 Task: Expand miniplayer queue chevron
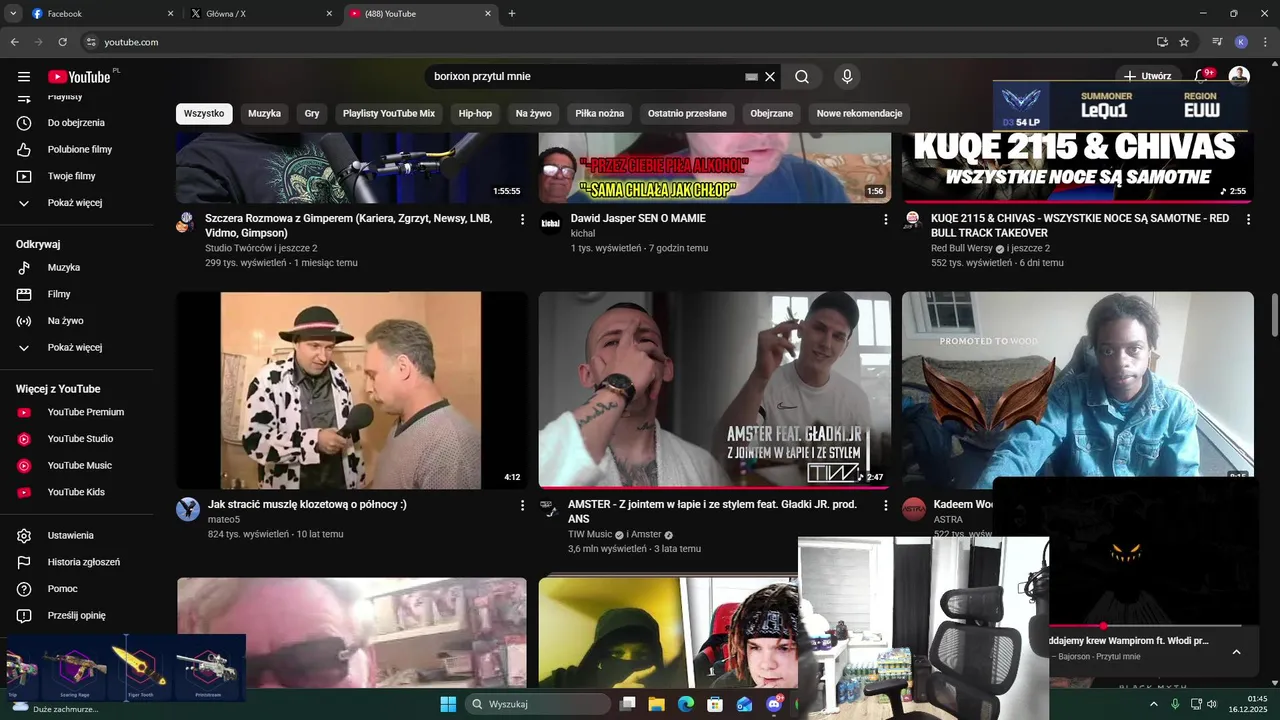(x=1236, y=652)
